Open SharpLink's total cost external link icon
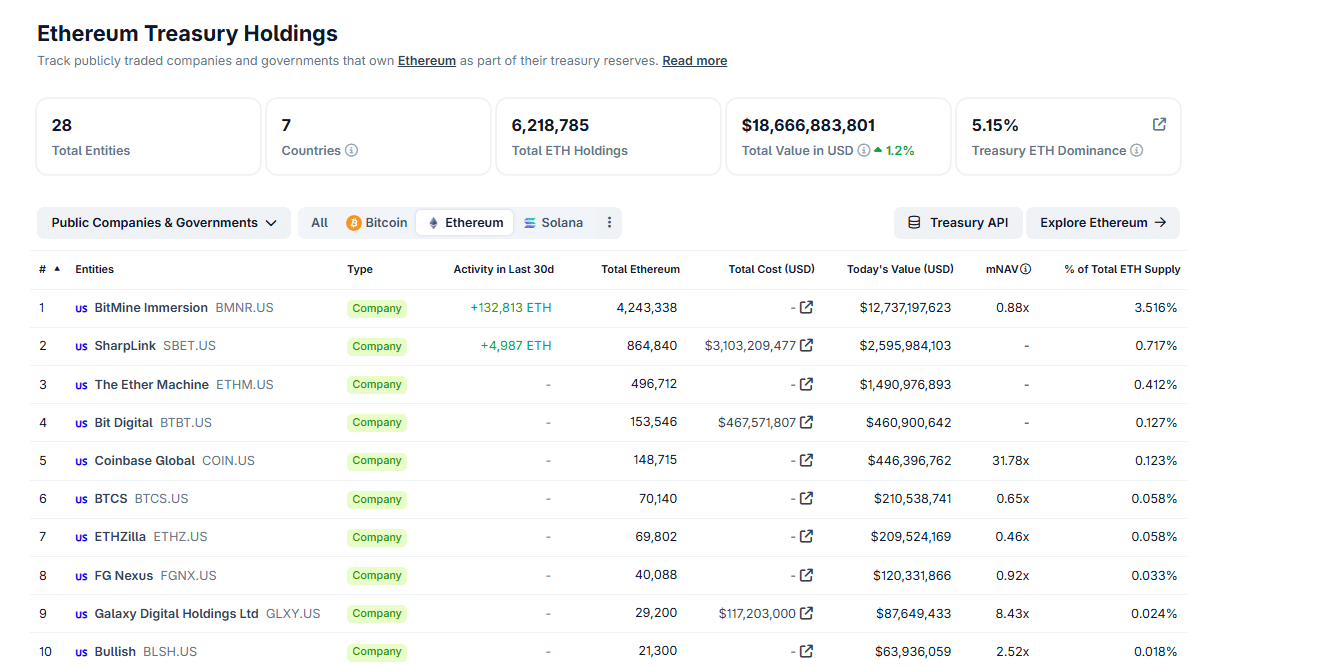1340x668 pixels. [807, 346]
